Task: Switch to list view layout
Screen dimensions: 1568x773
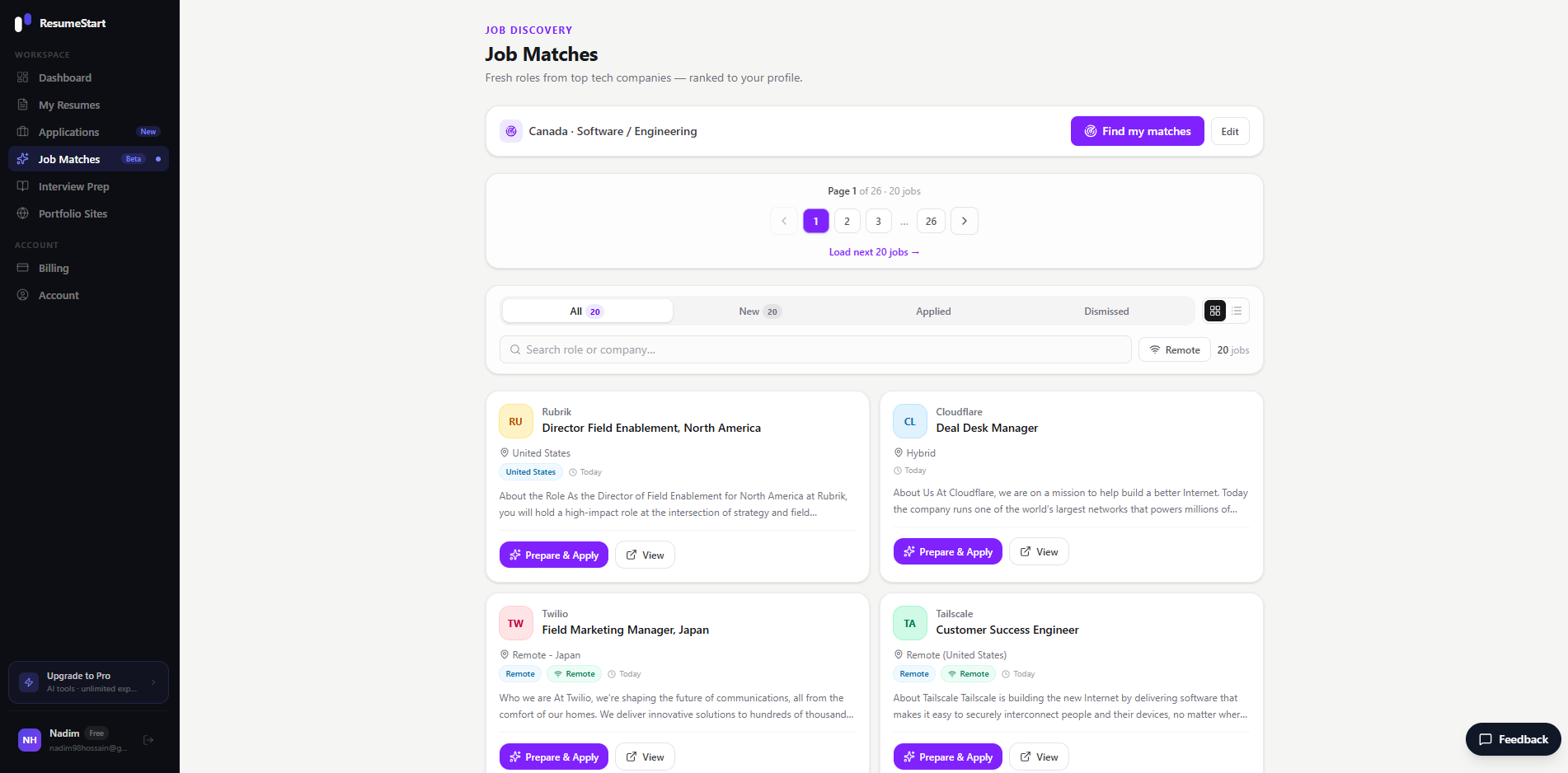Action: click(1237, 311)
